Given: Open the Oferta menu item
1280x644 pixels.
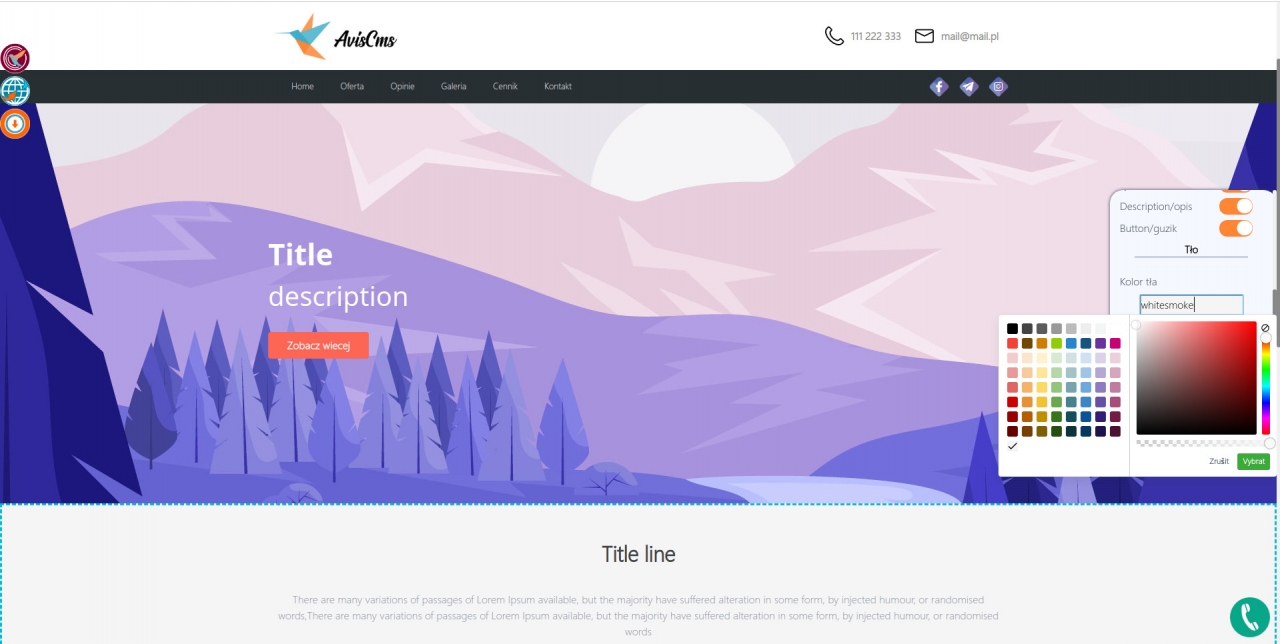Looking at the screenshot, I should (x=352, y=86).
